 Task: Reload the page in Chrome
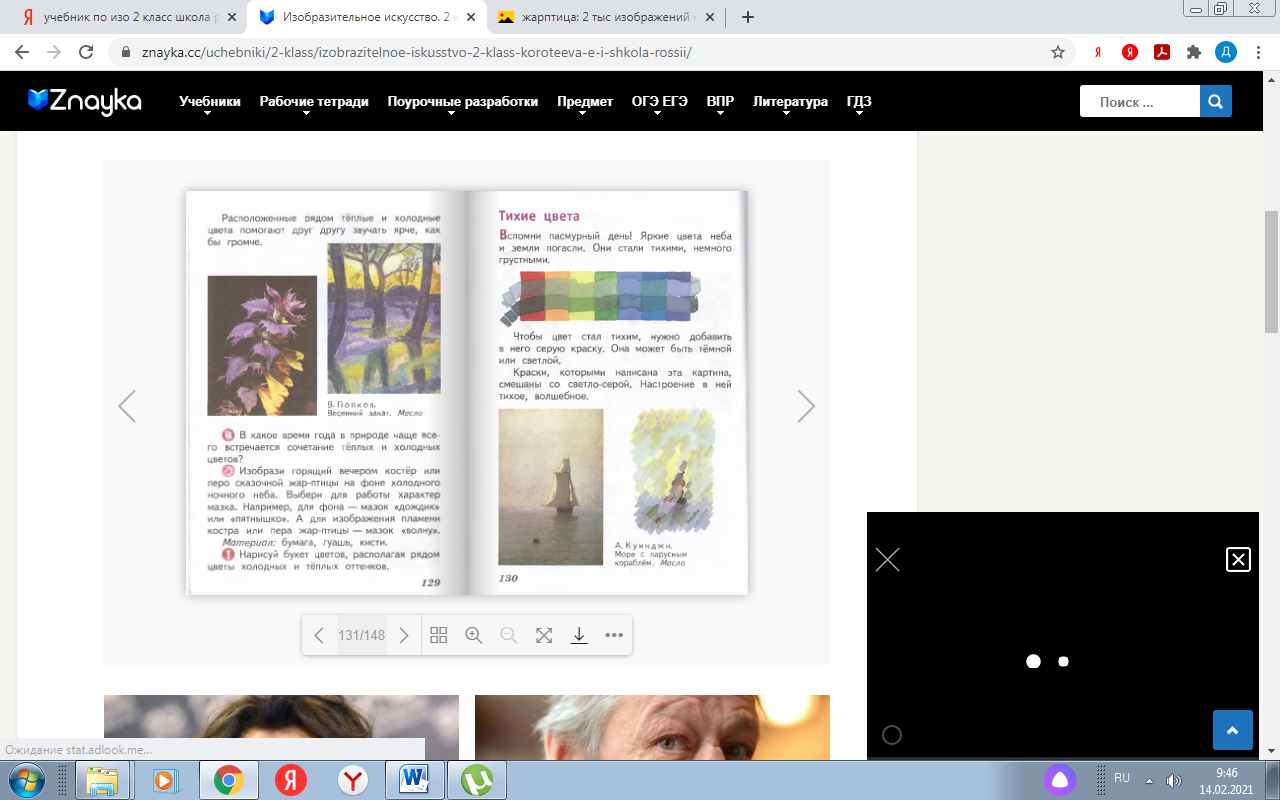click(86, 52)
